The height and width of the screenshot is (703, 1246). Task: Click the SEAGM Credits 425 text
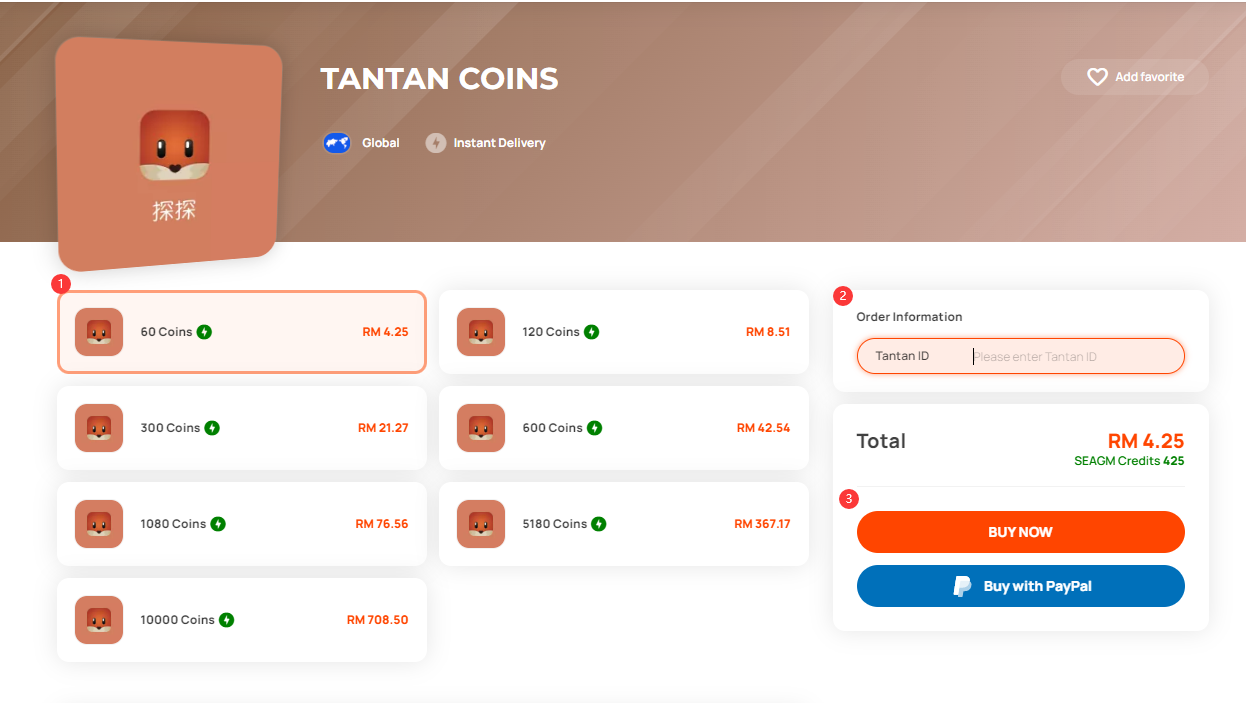[1129, 461]
